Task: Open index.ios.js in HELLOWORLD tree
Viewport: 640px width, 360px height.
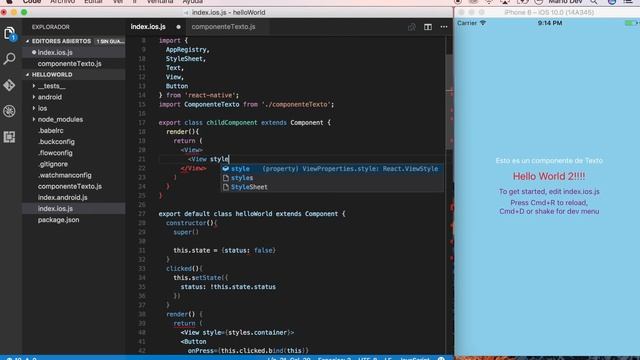Action: point(74,209)
